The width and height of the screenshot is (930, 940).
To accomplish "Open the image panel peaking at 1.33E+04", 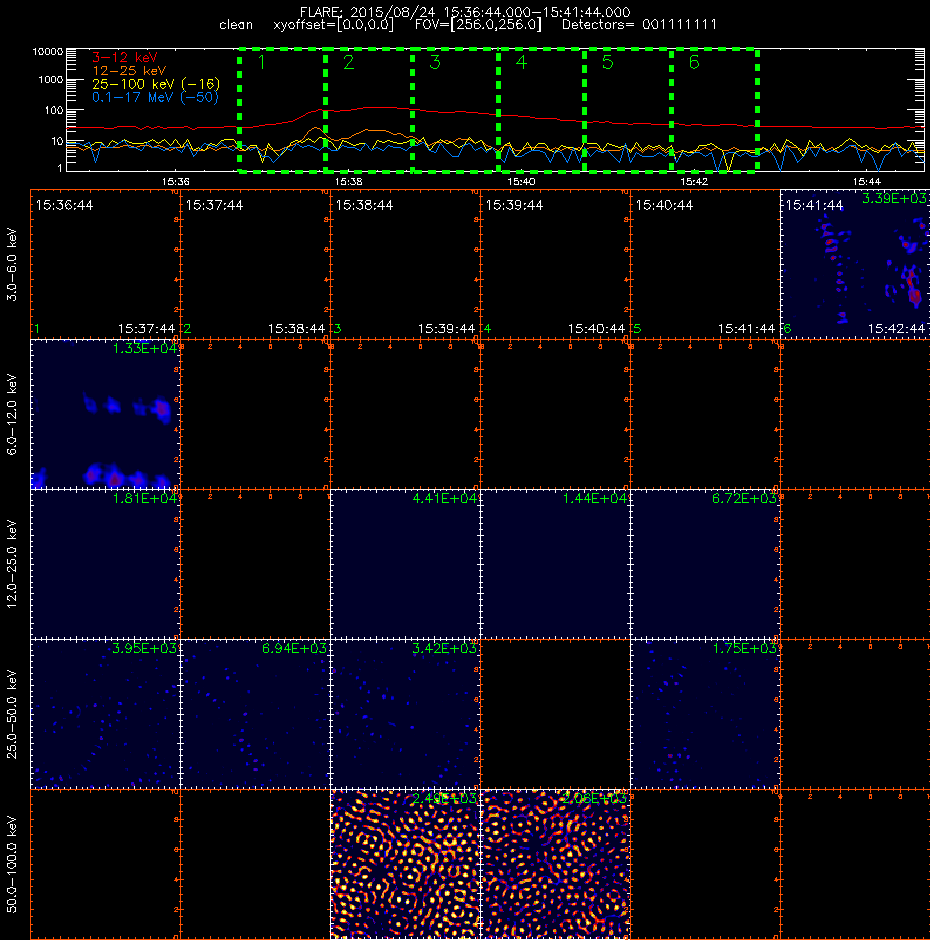I will [106, 414].
